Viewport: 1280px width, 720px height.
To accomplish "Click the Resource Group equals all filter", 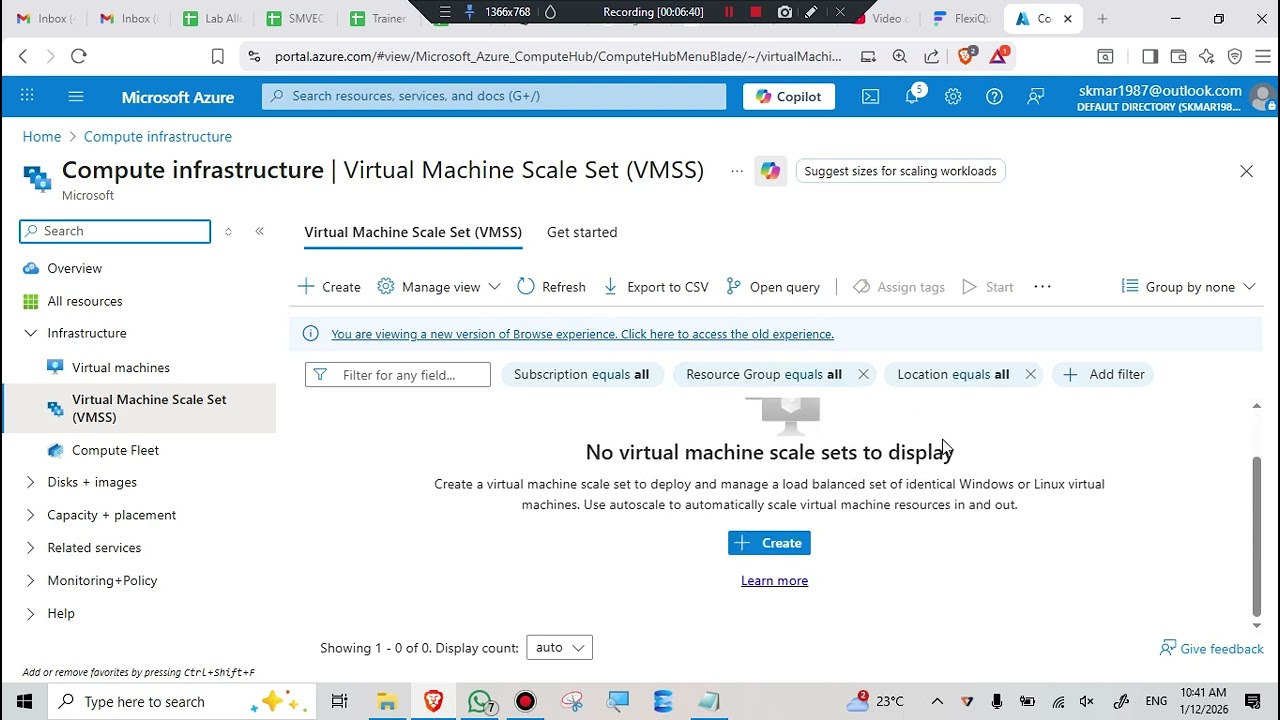I will tap(764, 374).
